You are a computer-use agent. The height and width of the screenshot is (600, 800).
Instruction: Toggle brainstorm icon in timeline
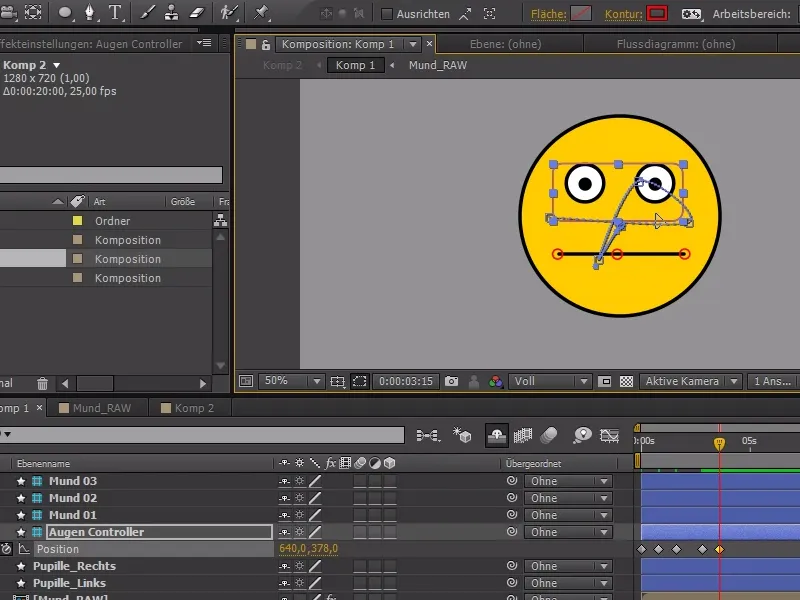click(582, 435)
